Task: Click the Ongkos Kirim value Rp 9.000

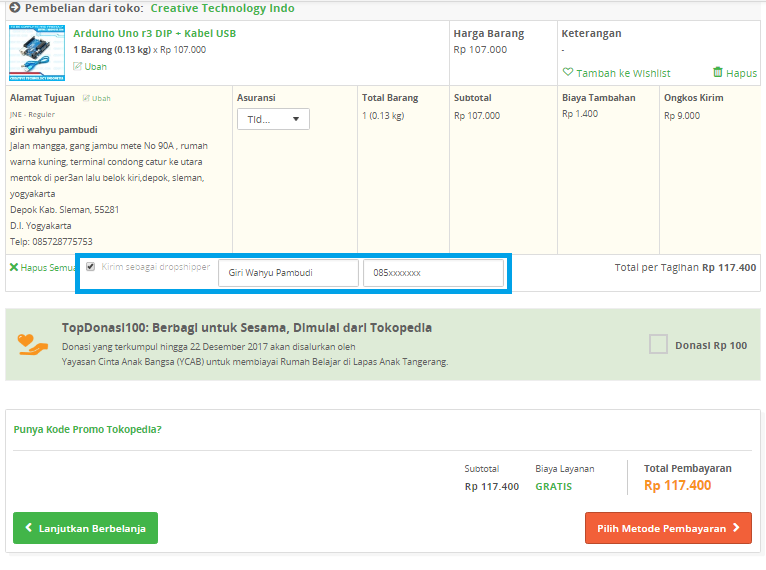Action: coord(682,116)
